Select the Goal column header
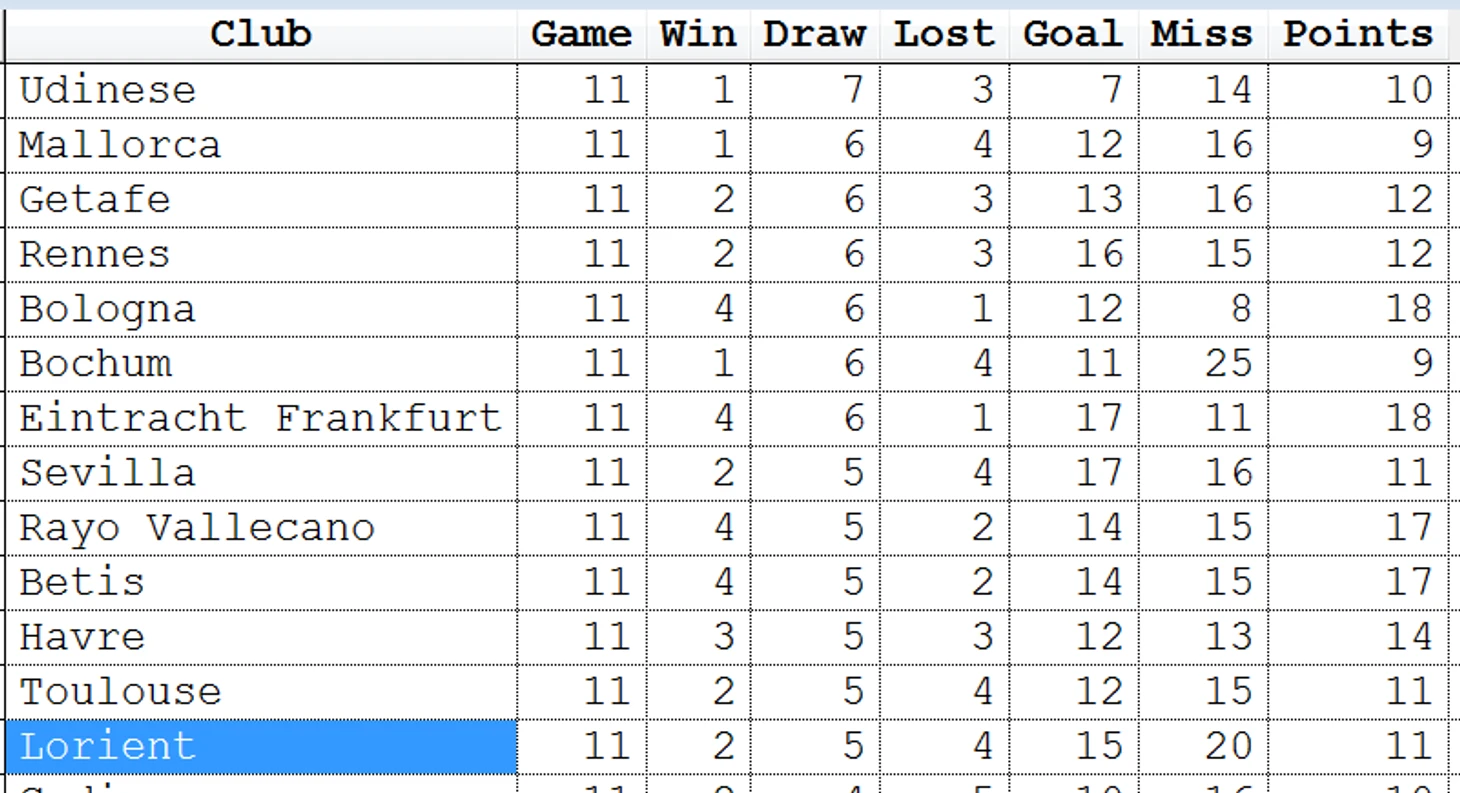This screenshot has height=793, width=1460. coord(1074,35)
